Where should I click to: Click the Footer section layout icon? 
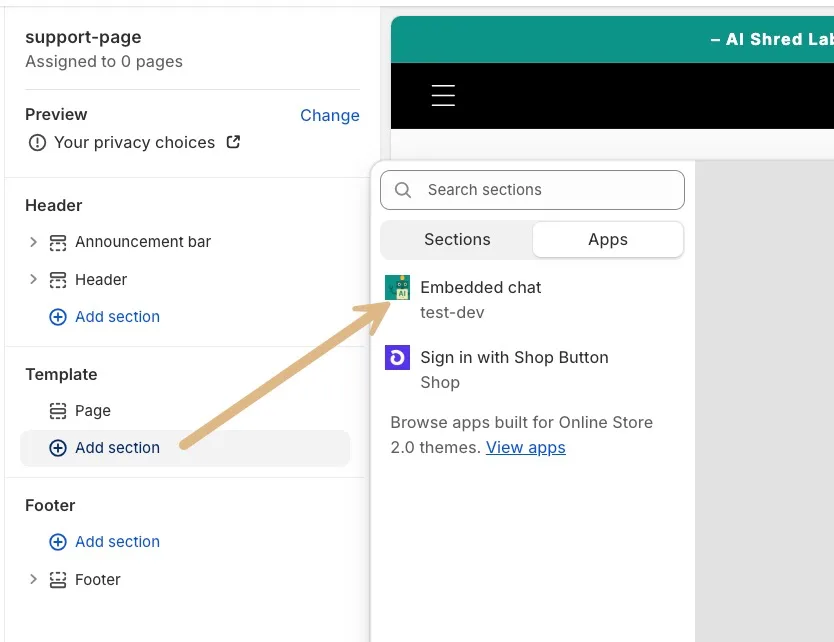[x=58, y=579]
